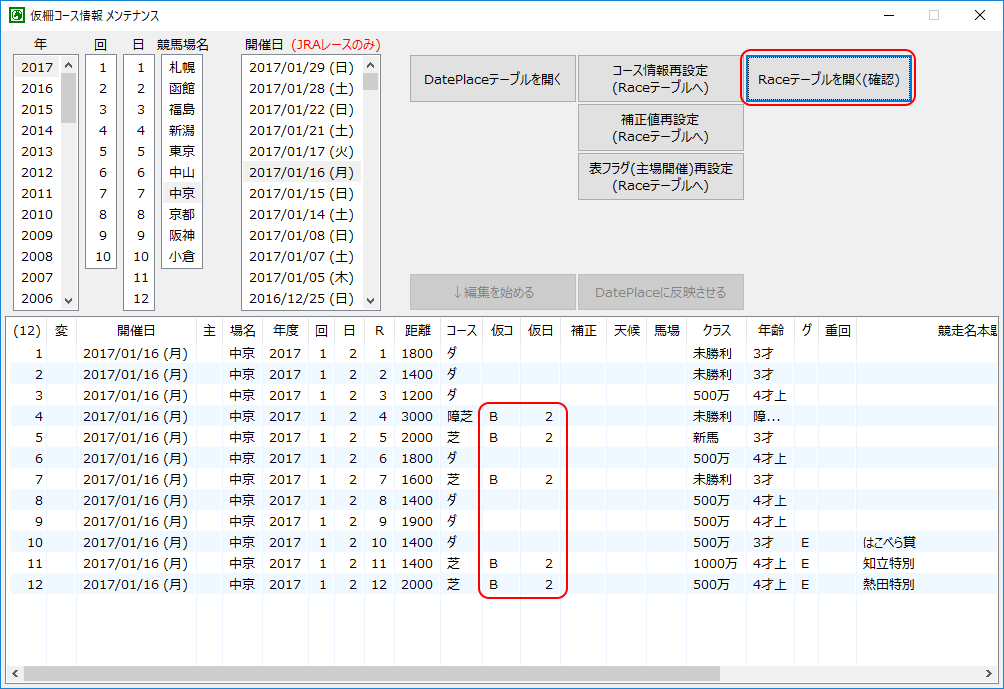Minimize the 仮柵コース情報 メンテナンス window
1004x689 pixels.
click(x=888, y=15)
